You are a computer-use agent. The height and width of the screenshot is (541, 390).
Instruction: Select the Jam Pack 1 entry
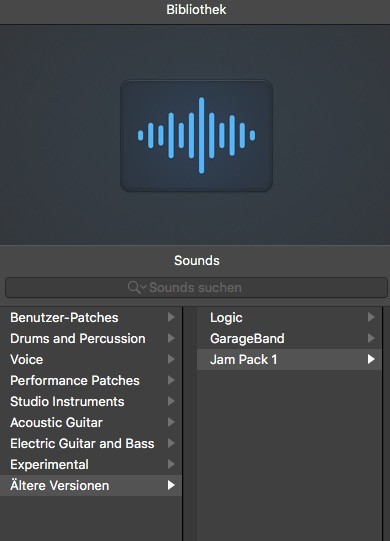pos(289,360)
